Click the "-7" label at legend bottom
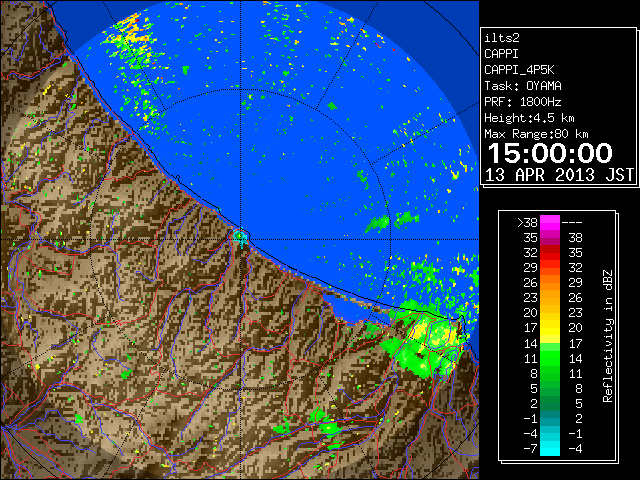Screen dimensions: 640x480 [x=531, y=449]
